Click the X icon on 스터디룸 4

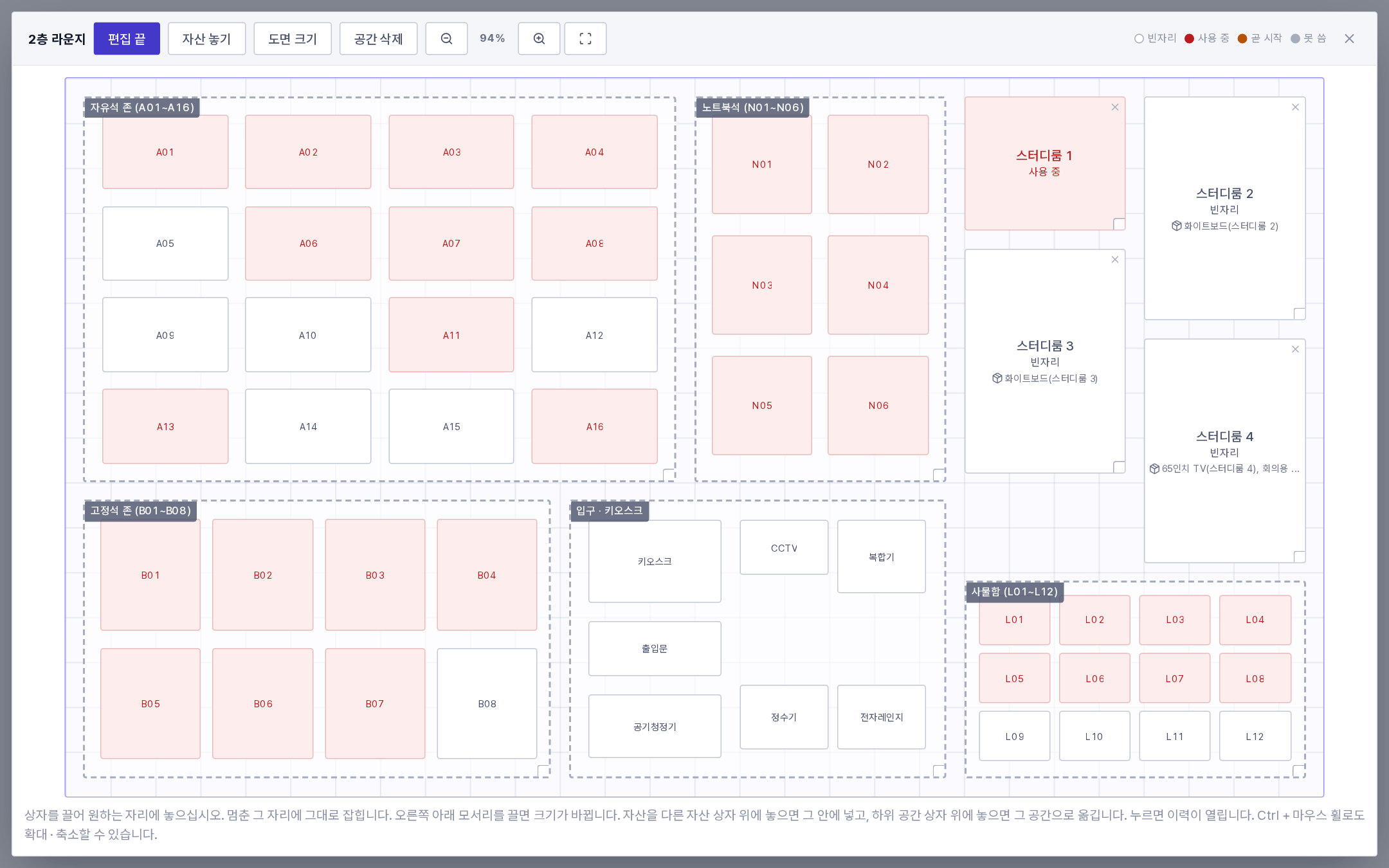point(1295,350)
